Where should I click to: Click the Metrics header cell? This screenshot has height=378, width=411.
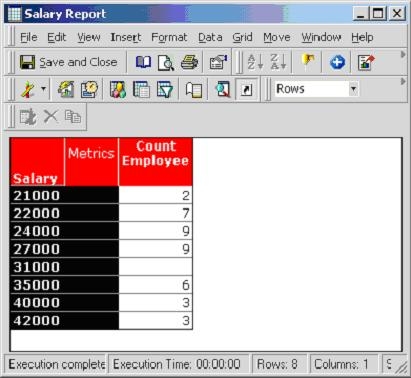[x=91, y=162]
